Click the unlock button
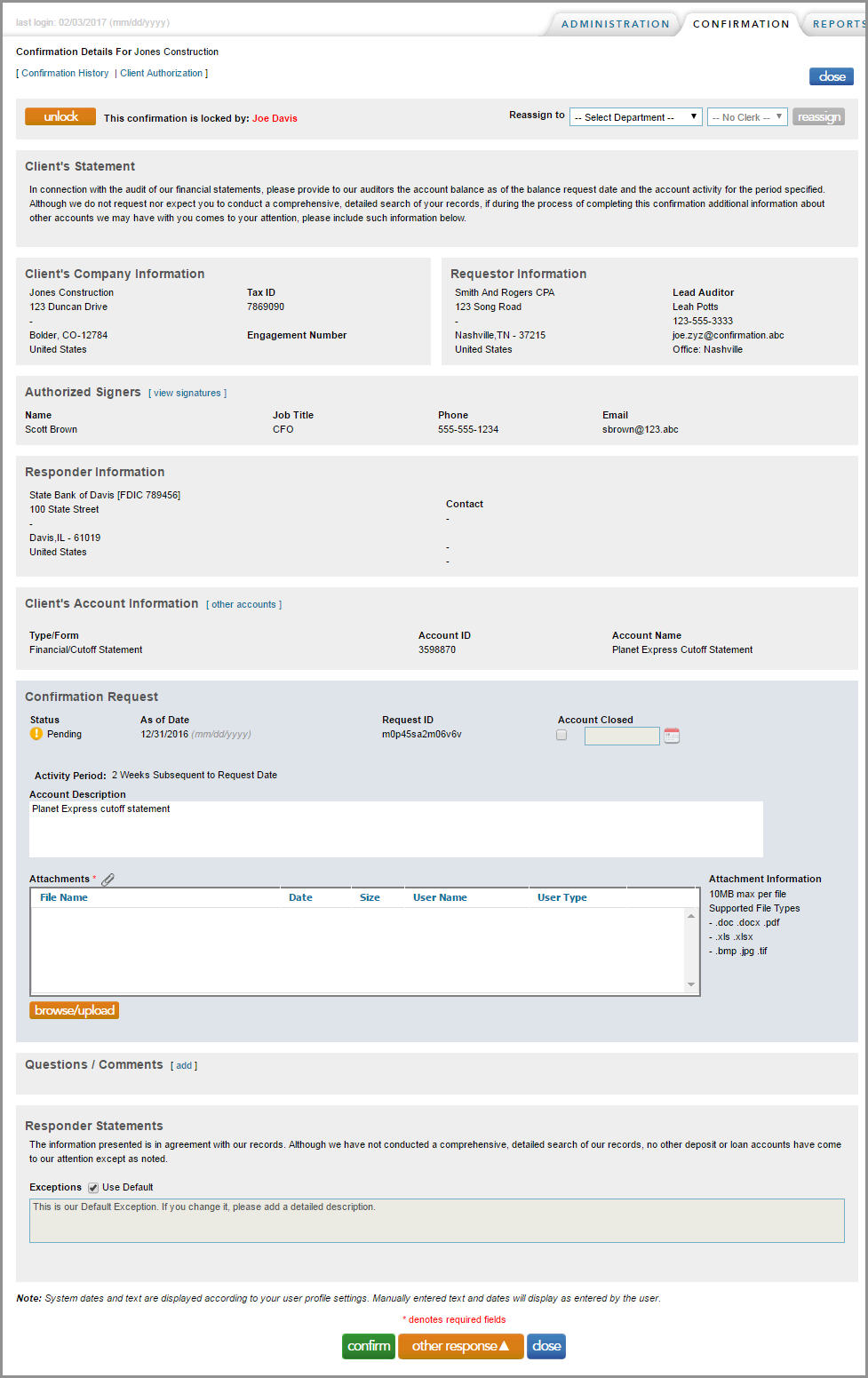This screenshot has width=868, height=1378. point(60,115)
